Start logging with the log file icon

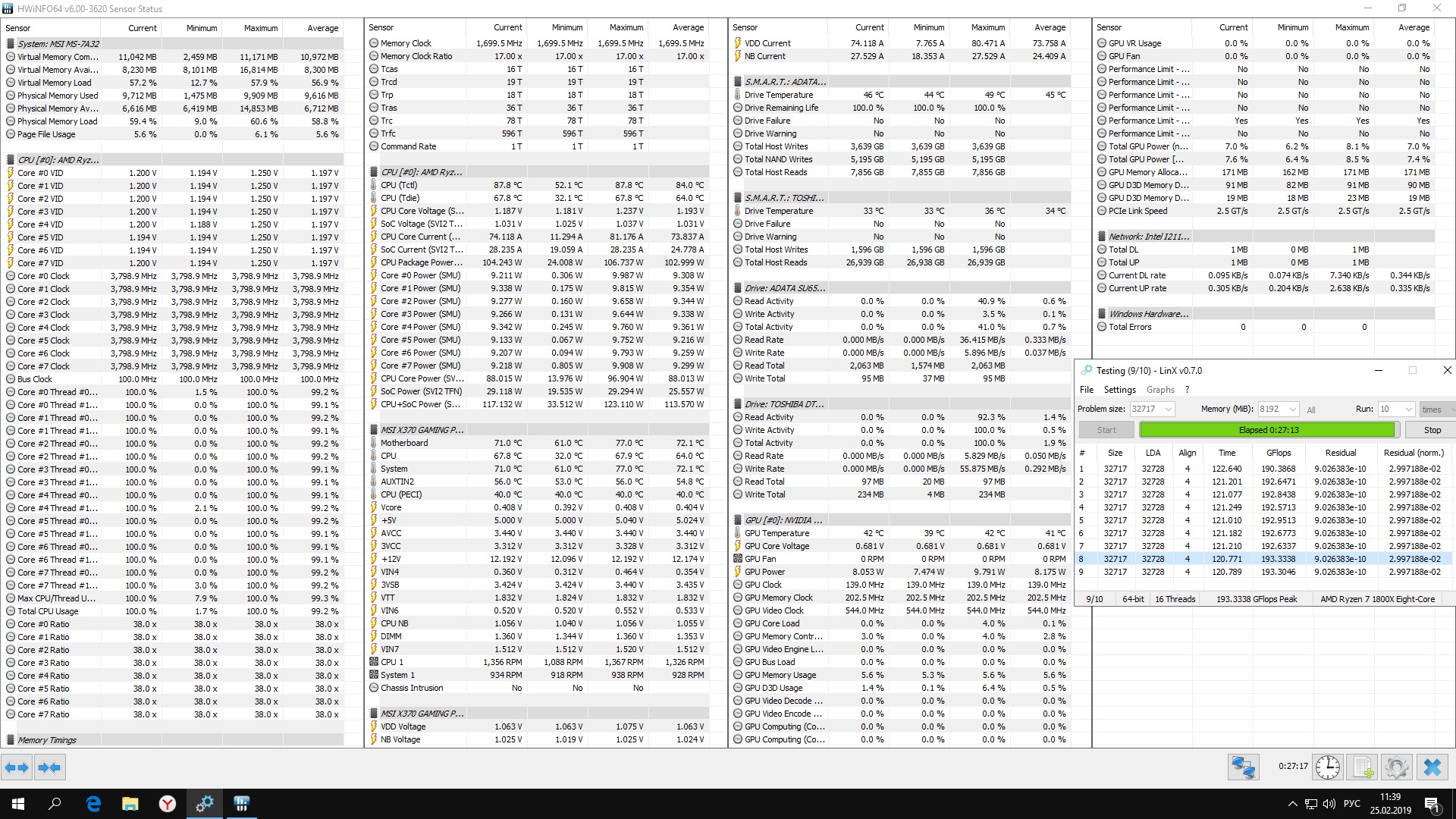[1363, 767]
